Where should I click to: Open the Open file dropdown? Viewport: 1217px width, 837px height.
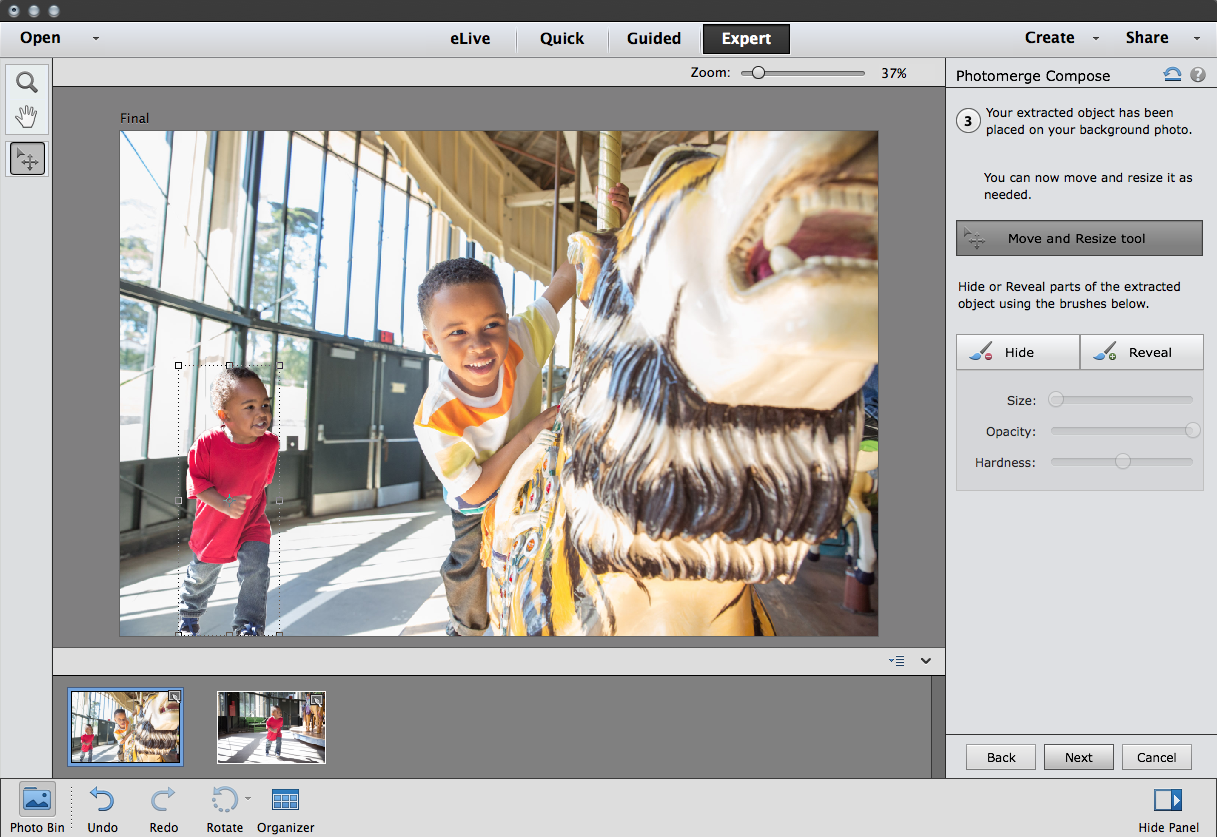pyautogui.click(x=95, y=38)
